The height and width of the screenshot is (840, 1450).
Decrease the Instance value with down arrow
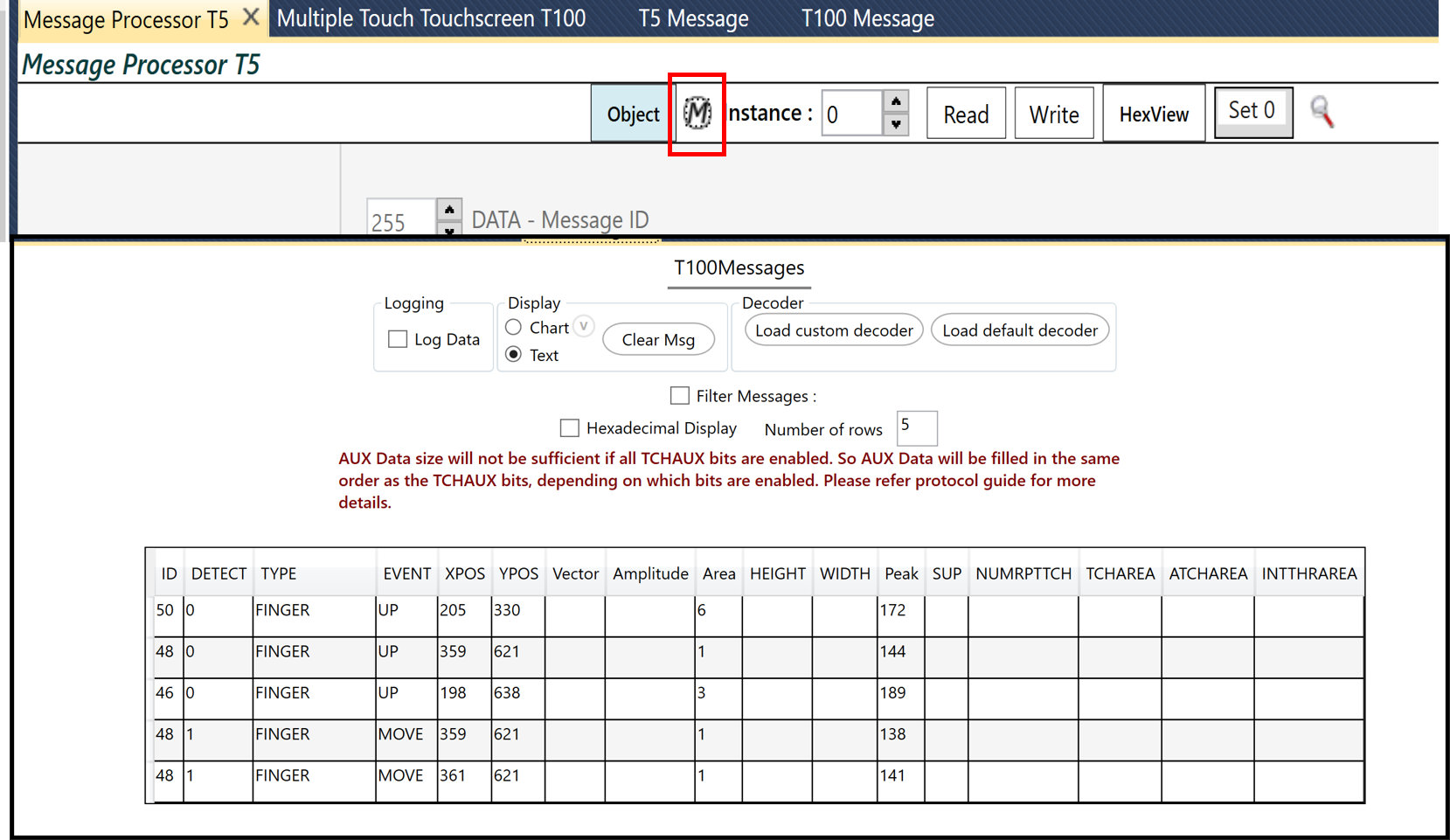pyautogui.click(x=896, y=124)
